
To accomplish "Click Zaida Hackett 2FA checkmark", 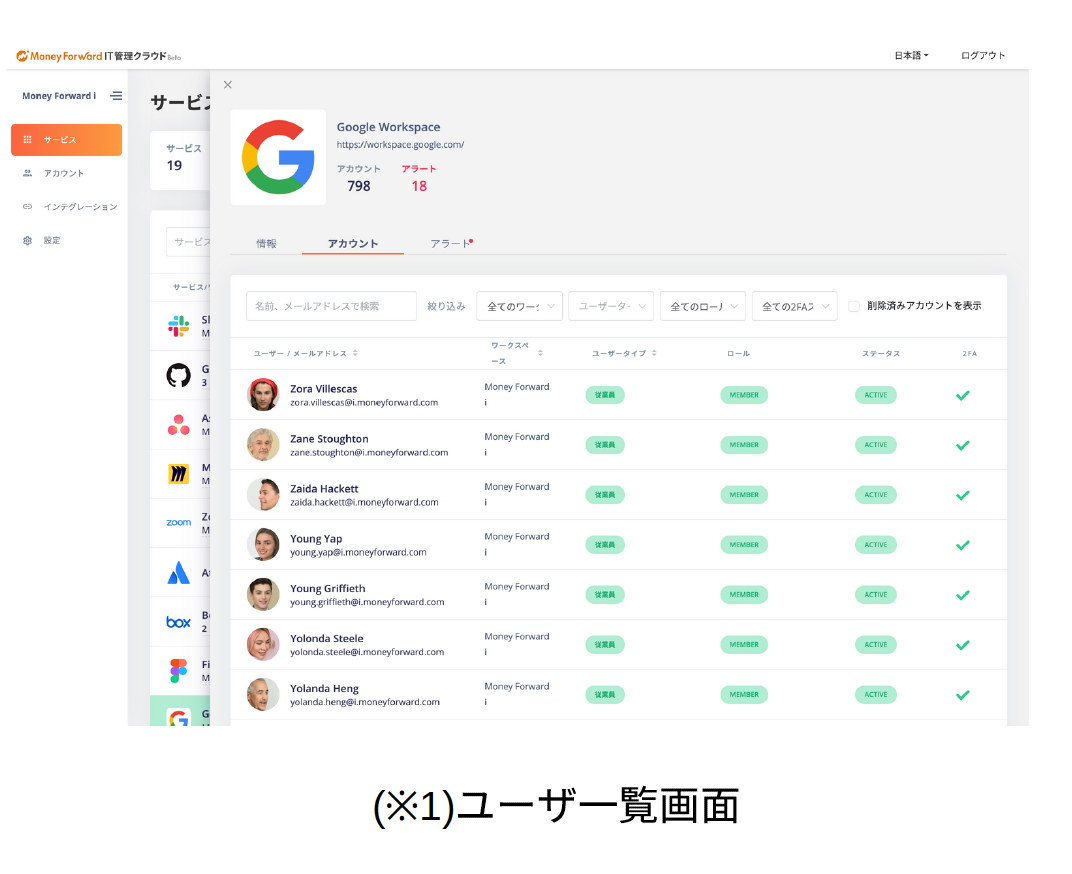I will click(963, 495).
